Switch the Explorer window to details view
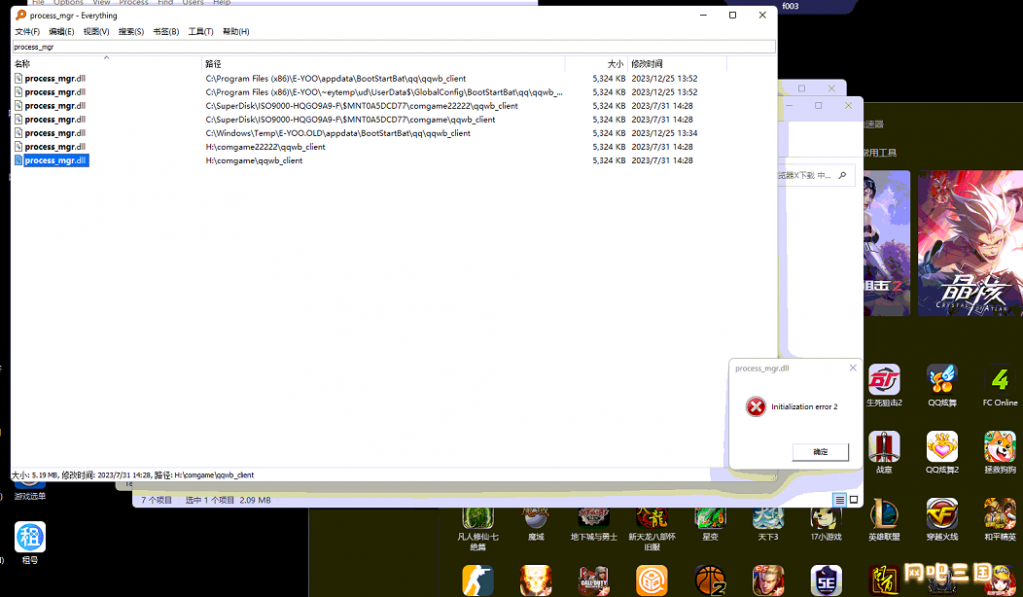The height and width of the screenshot is (597, 1023). [840, 500]
